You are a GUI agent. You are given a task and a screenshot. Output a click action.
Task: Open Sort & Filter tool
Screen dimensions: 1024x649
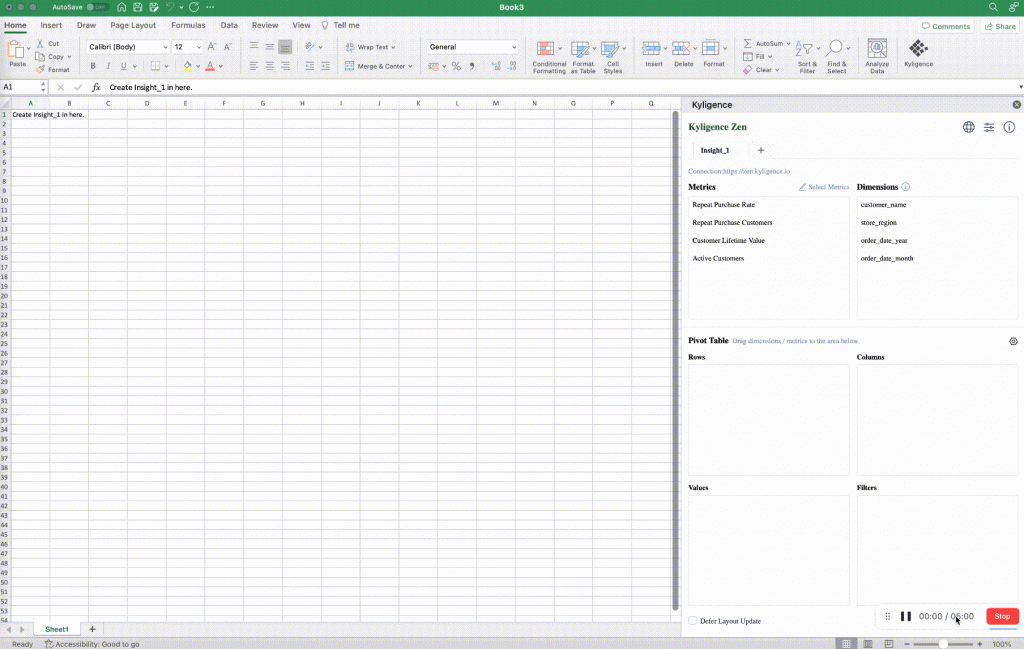click(x=807, y=57)
